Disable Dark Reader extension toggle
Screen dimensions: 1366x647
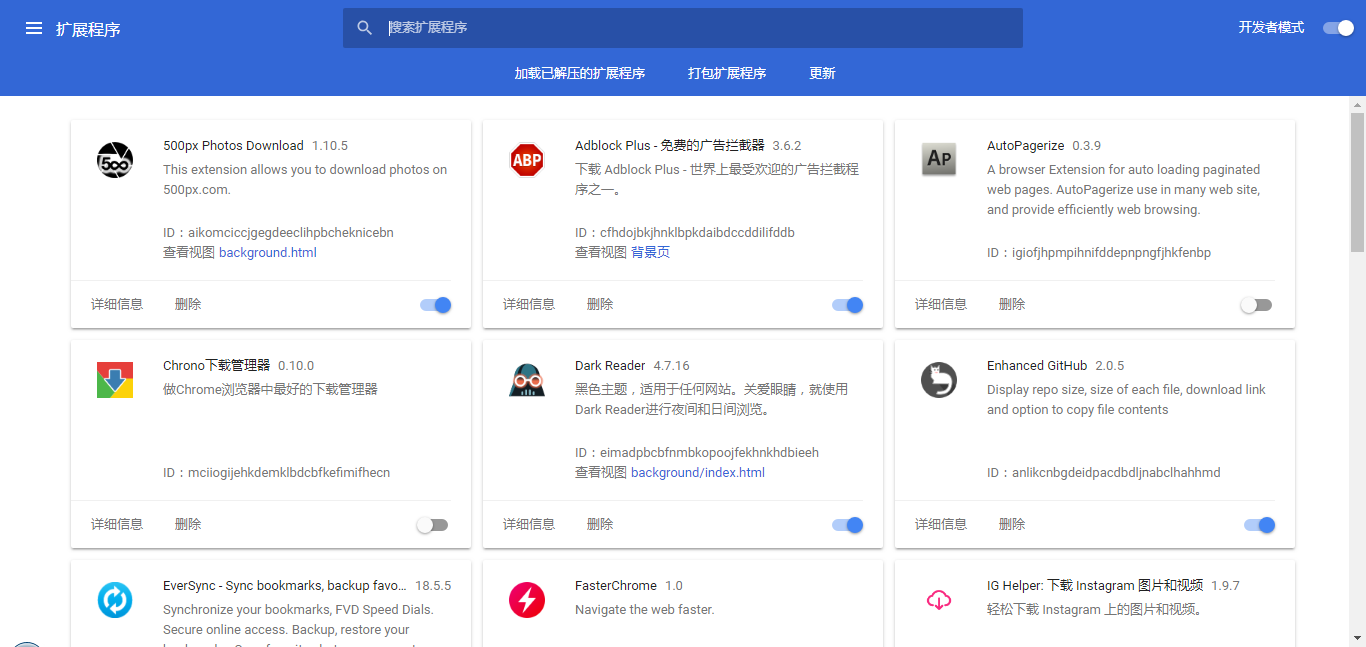(x=848, y=525)
